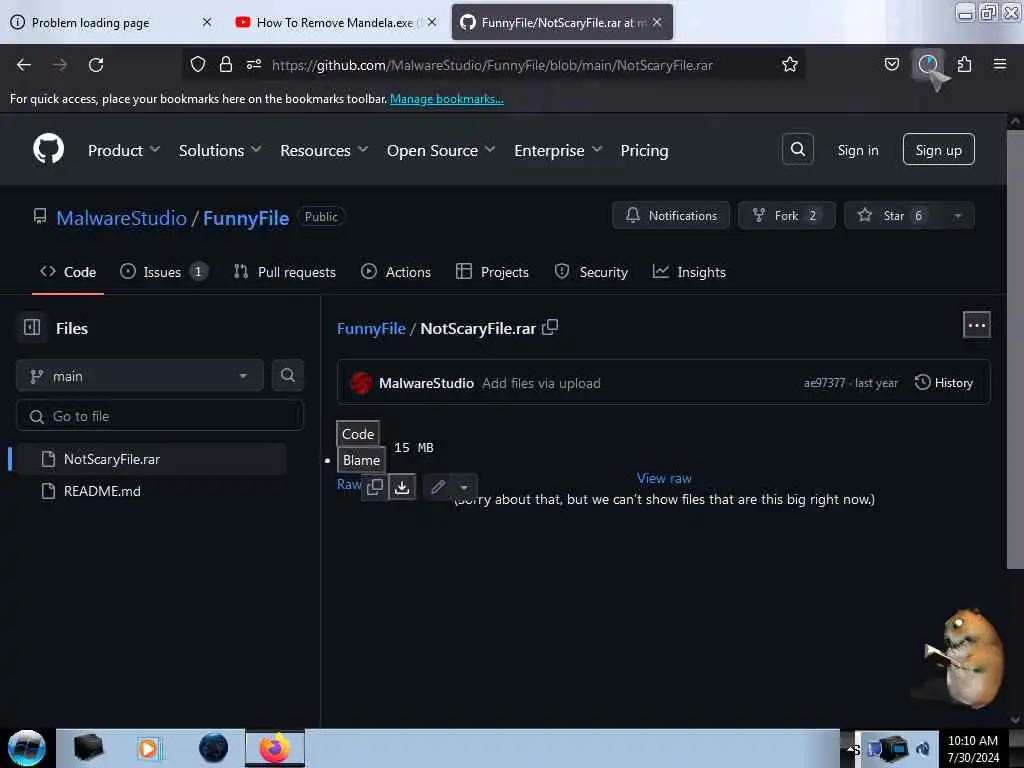Star the FunnyFile repository
Viewport: 1024px width, 768px height.
pyautogui.click(x=893, y=216)
